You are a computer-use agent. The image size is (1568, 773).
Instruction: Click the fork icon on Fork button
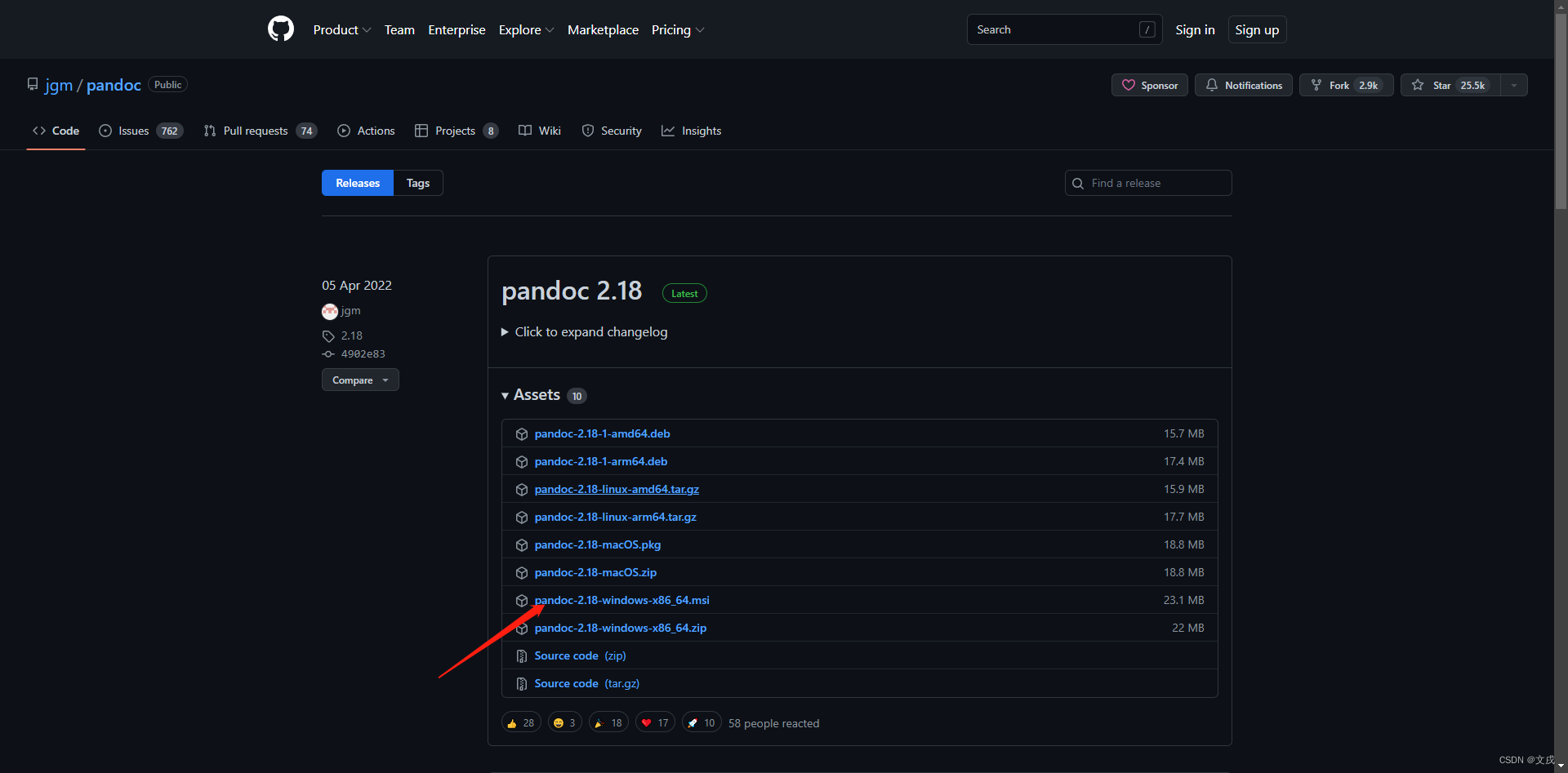[1316, 85]
